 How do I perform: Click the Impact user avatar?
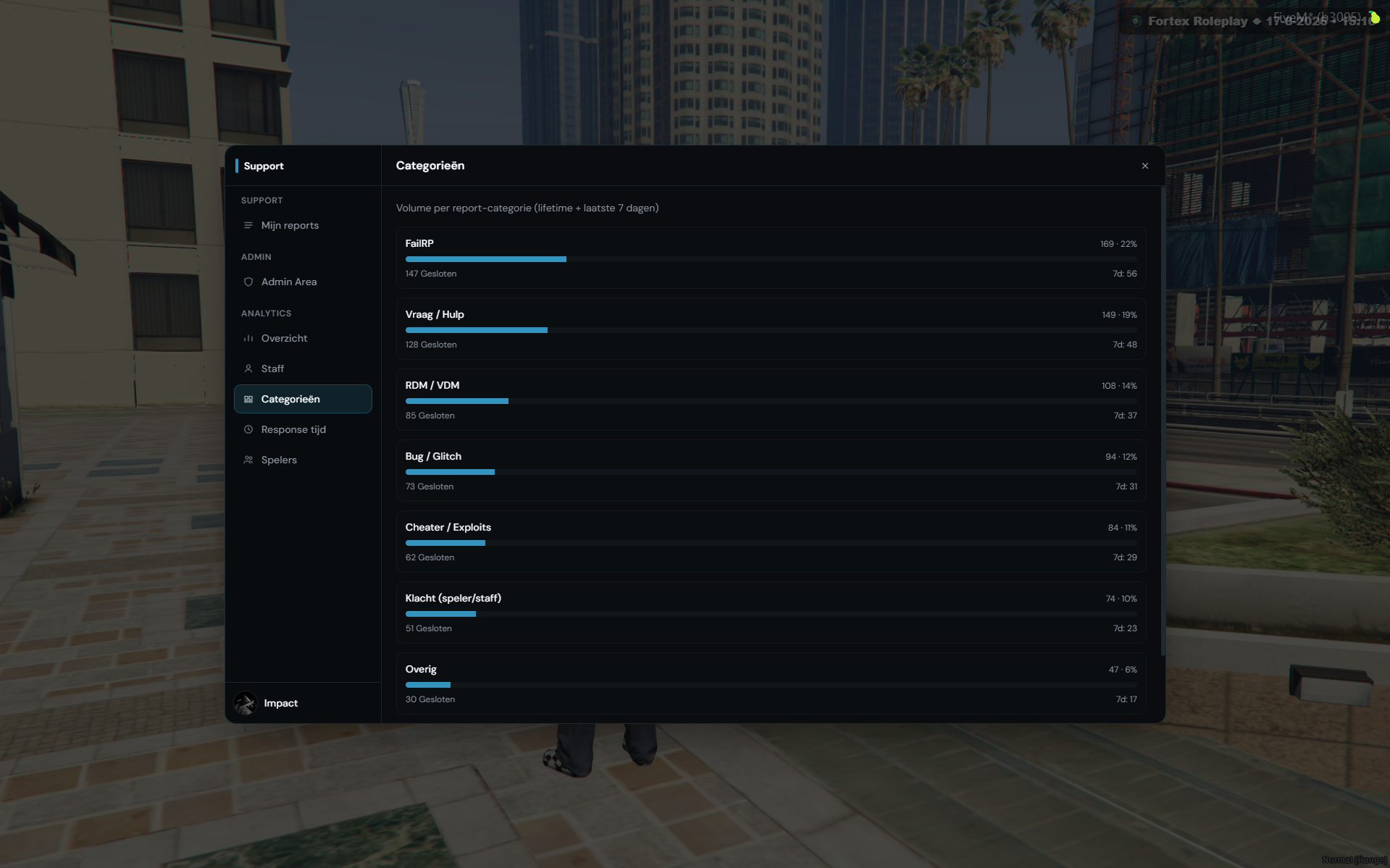point(246,703)
